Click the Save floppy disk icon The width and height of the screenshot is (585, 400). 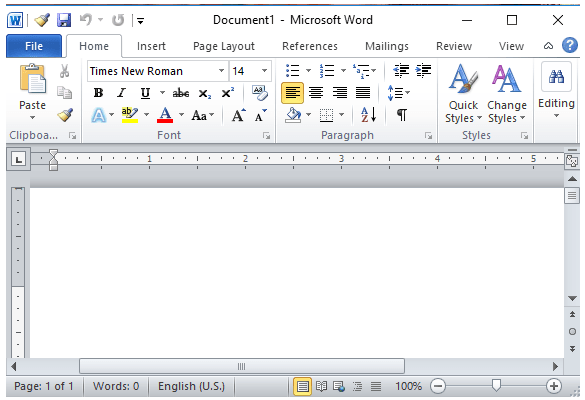coord(64,20)
